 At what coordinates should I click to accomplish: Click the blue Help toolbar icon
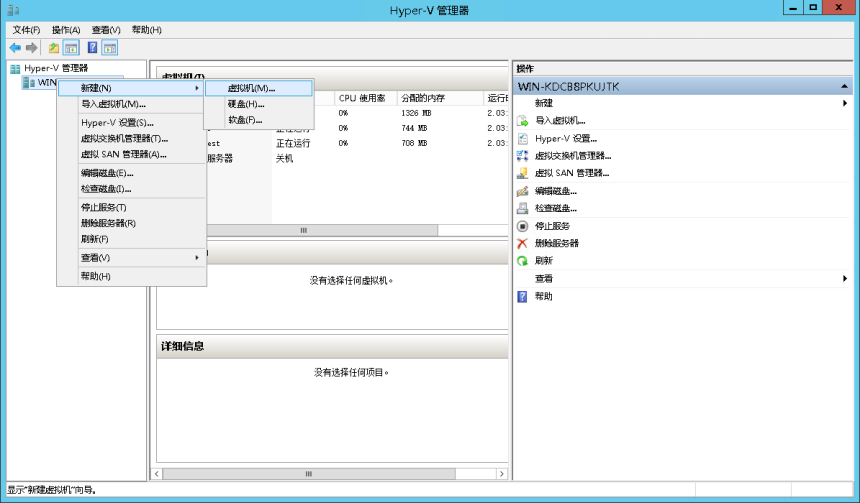[93, 48]
